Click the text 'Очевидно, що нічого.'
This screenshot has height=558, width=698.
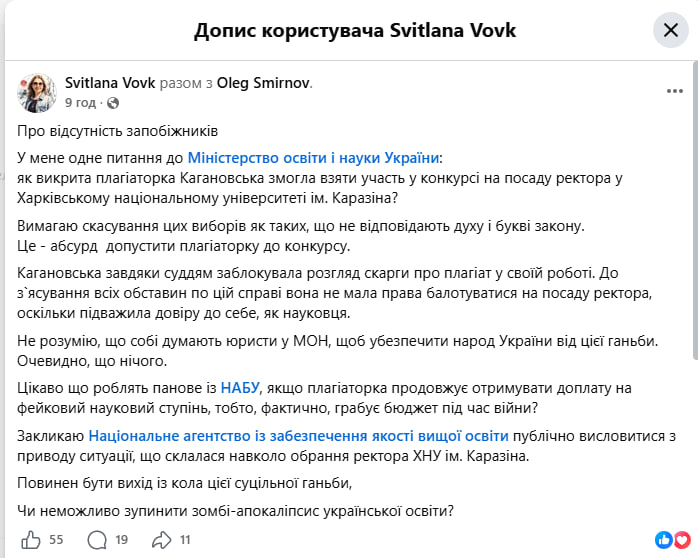coord(92,360)
